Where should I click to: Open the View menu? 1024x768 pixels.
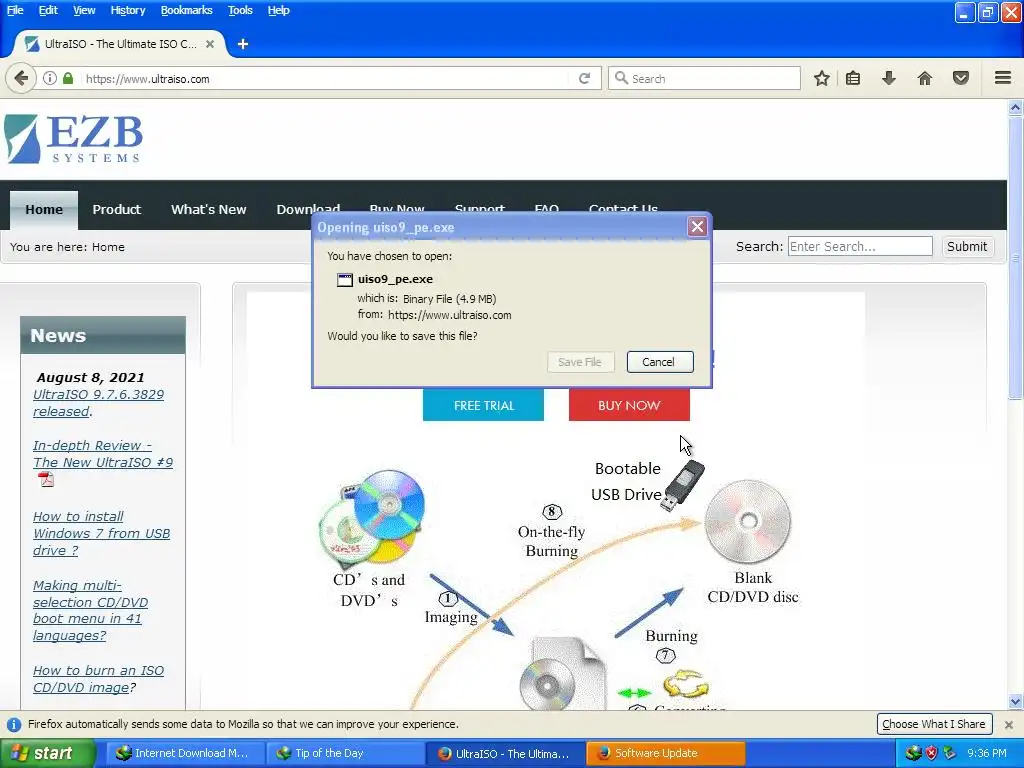84,10
